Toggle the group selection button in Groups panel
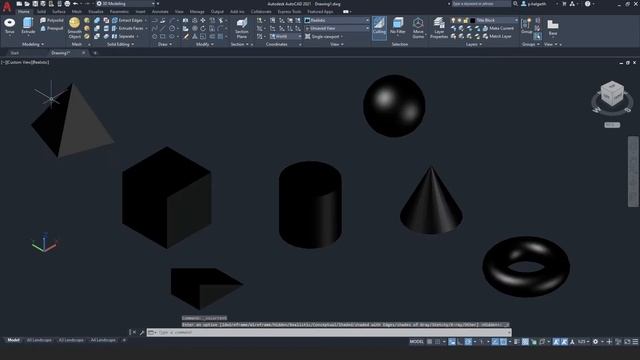The width and height of the screenshot is (640, 360). pyautogui.click(x=538, y=36)
